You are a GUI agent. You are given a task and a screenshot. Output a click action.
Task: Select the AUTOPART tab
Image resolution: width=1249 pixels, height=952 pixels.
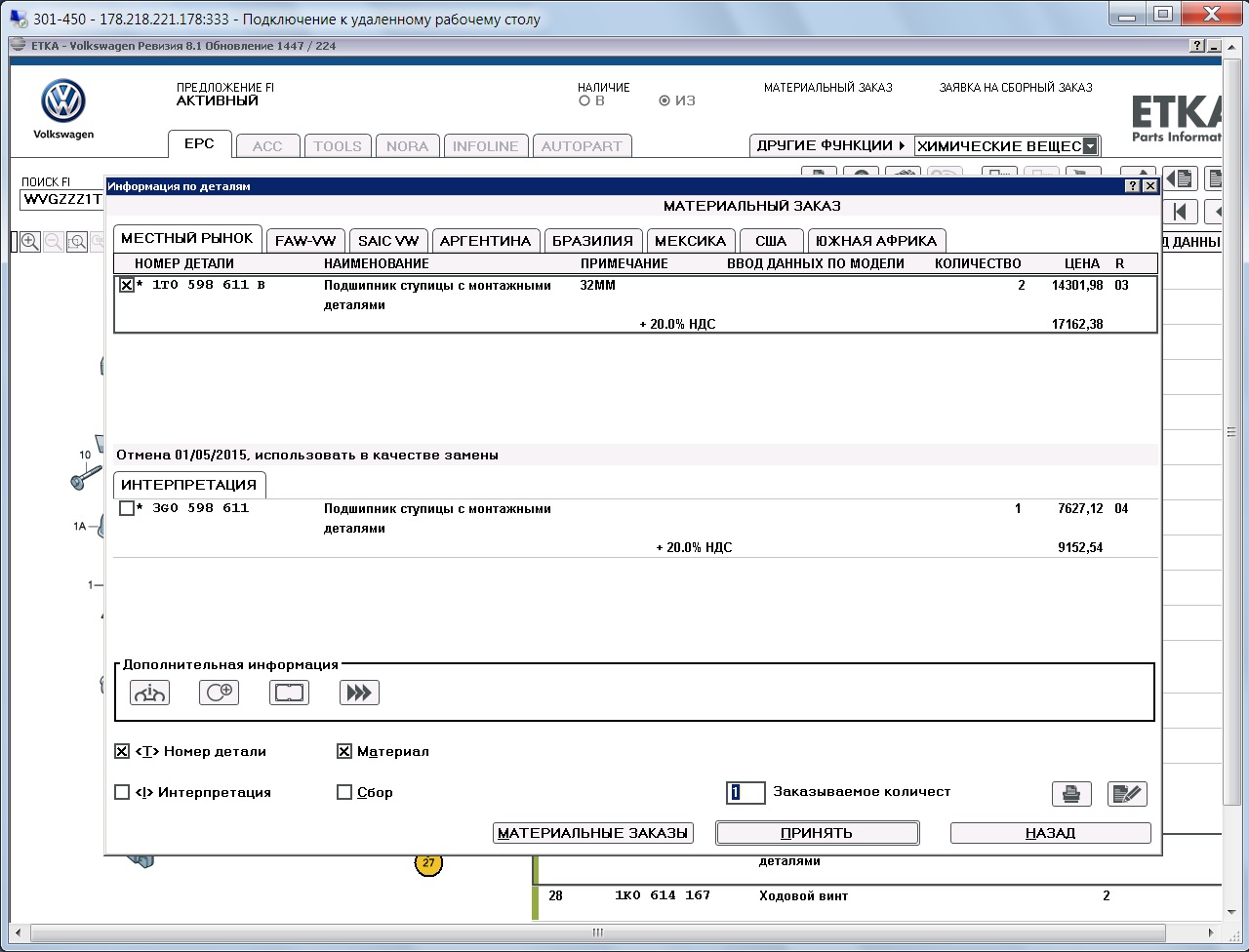(x=582, y=146)
